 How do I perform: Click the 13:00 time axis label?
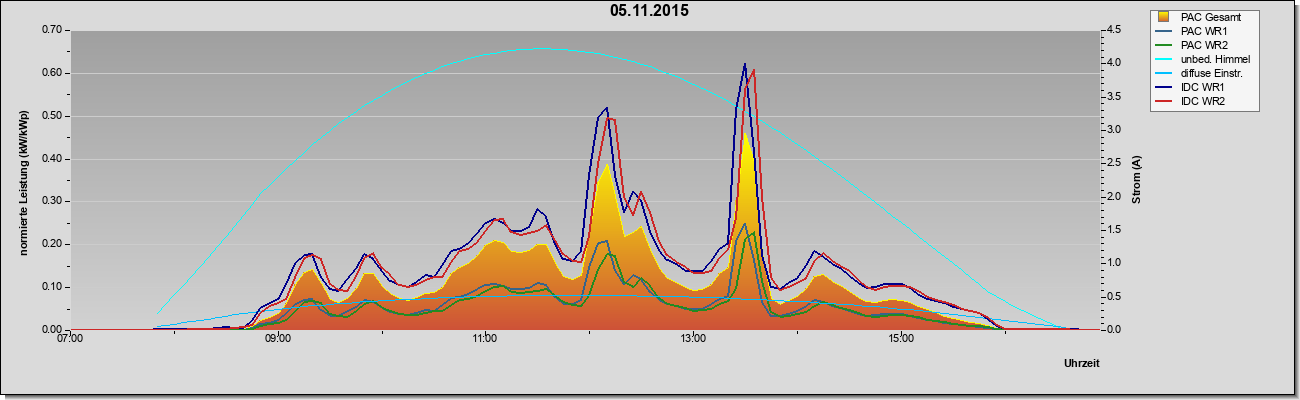(693, 338)
